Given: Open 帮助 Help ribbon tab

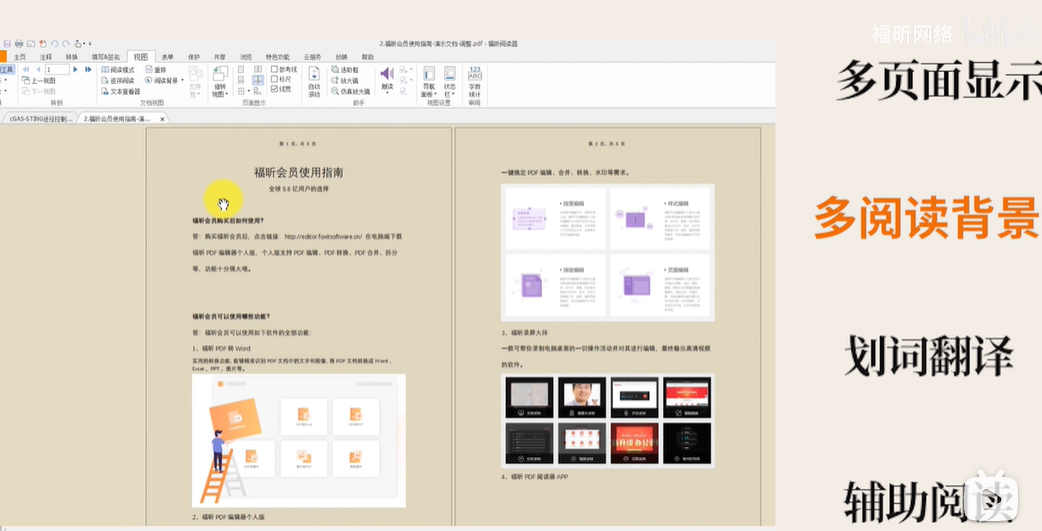Looking at the screenshot, I should click(x=367, y=57).
